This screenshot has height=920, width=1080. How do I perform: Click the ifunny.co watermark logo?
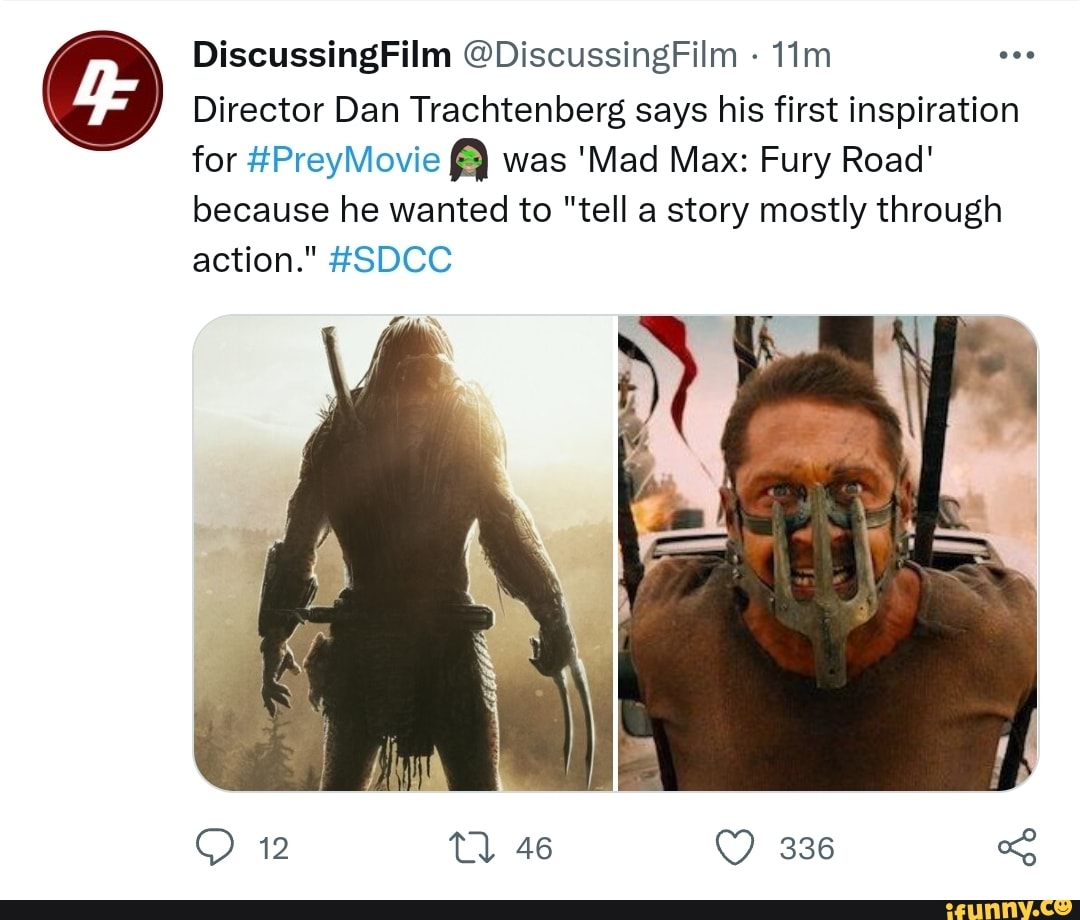1008,908
